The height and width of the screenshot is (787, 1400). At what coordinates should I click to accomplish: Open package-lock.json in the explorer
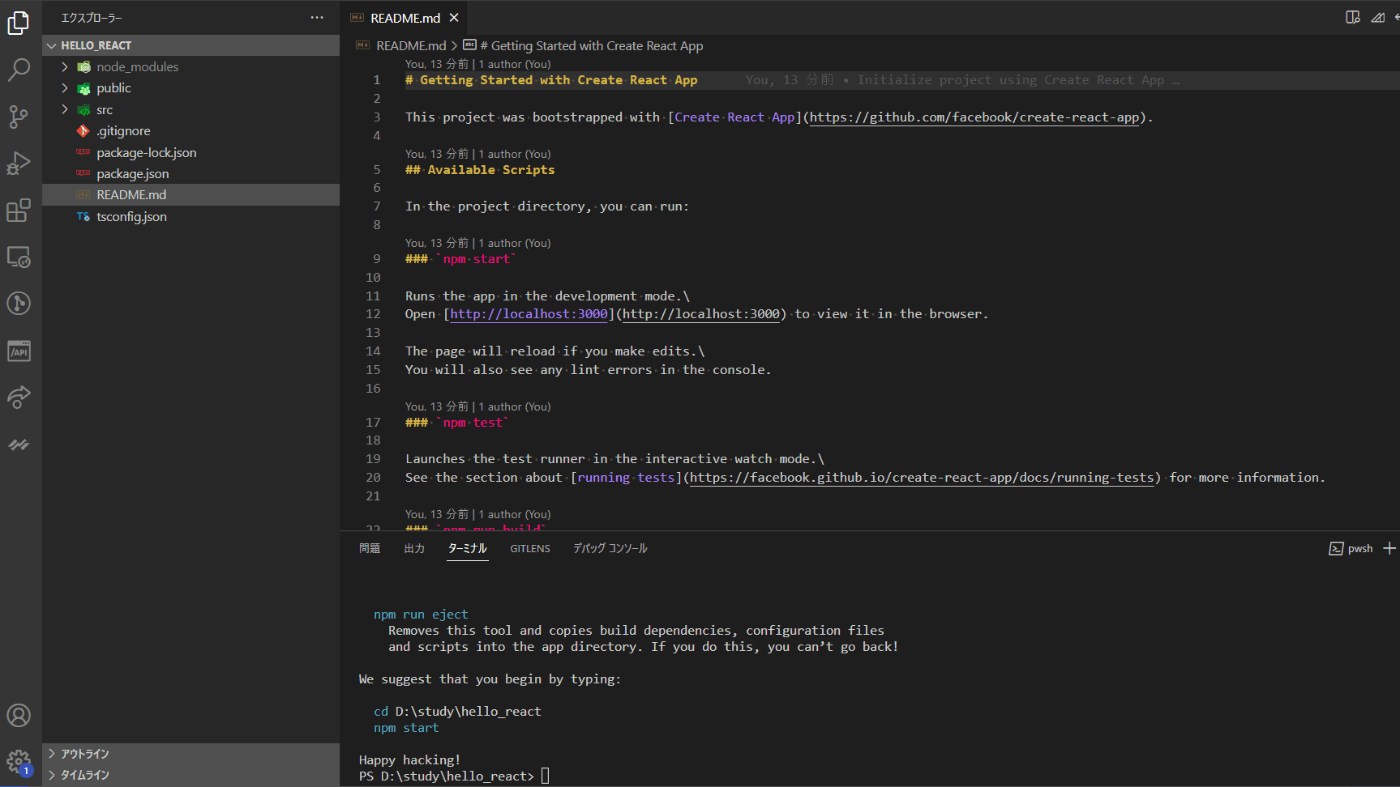(x=146, y=153)
